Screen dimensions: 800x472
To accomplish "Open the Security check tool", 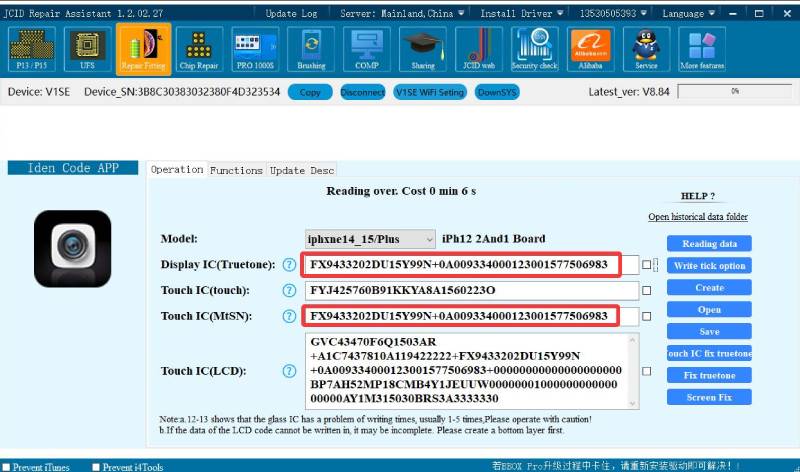I will [535, 49].
